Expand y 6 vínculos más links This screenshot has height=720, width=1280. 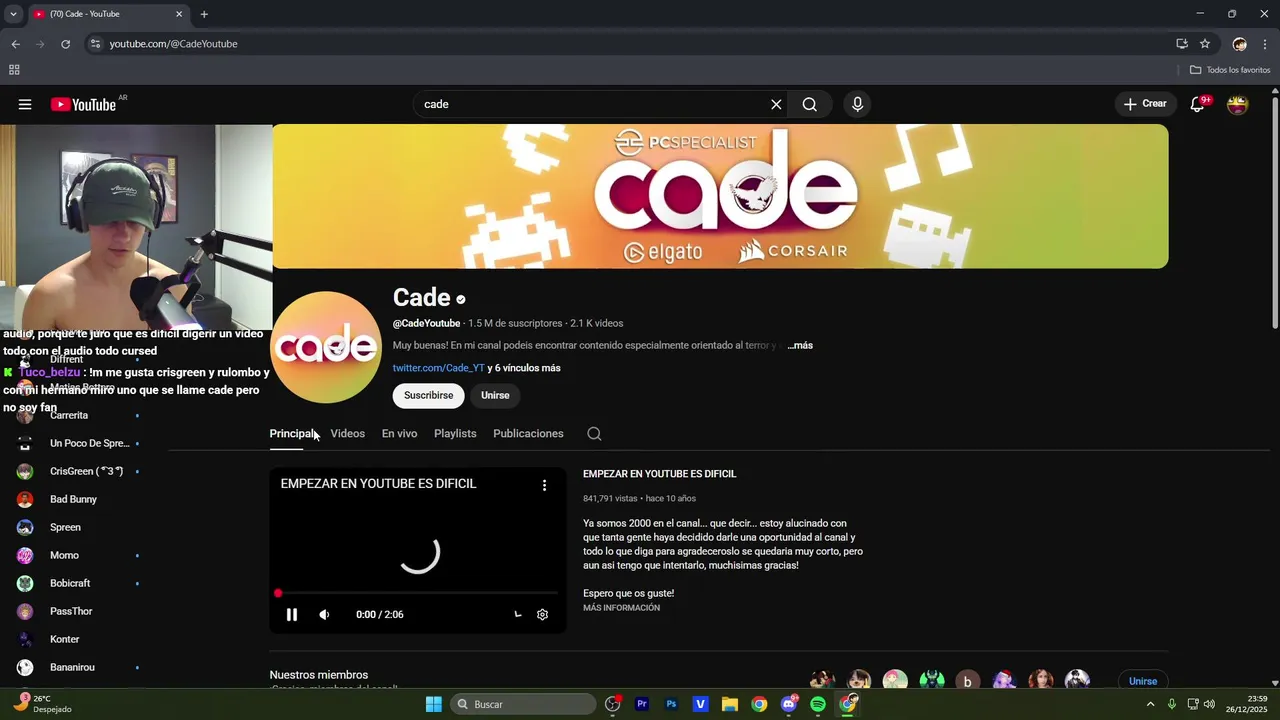(524, 368)
